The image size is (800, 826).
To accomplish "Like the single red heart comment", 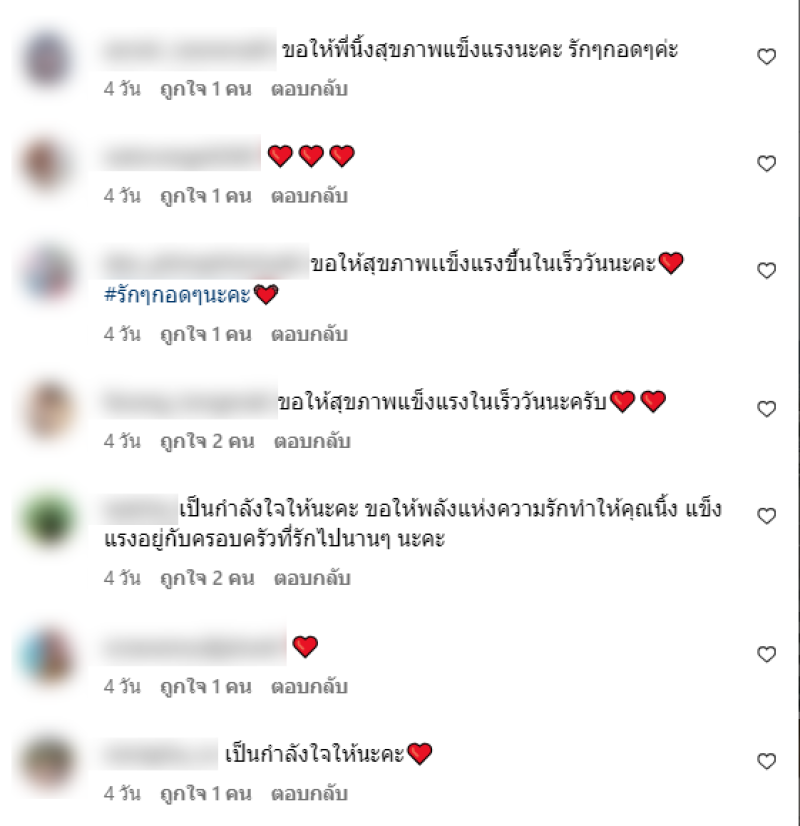I will (x=766, y=654).
